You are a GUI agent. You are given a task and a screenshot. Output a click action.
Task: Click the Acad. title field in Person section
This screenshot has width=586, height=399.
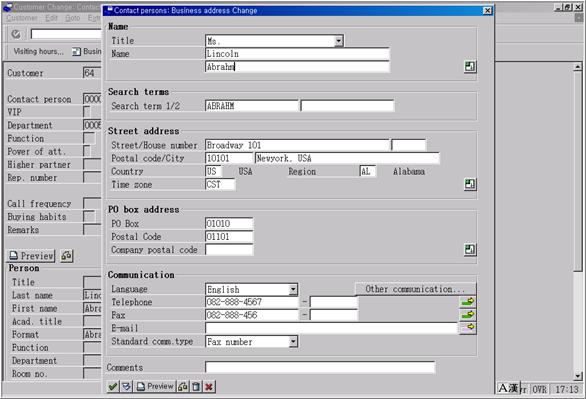point(92,321)
